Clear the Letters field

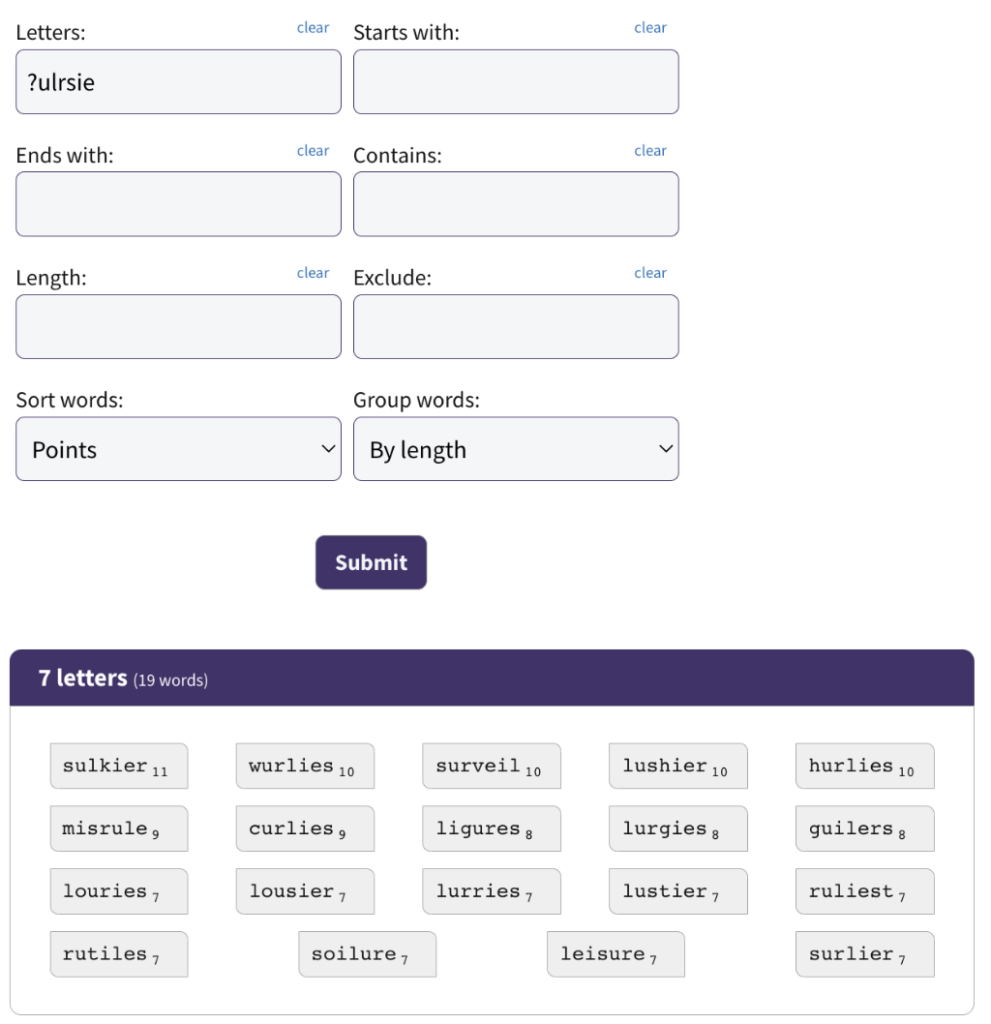tap(313, 27)
